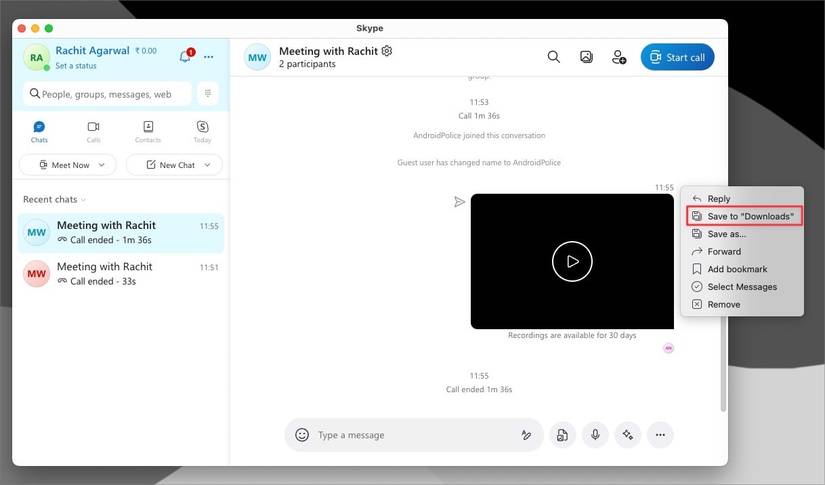The image size is (825, 485).
Task: Click Call ended 1m 36s chat entry
Action: pos(479,389)
